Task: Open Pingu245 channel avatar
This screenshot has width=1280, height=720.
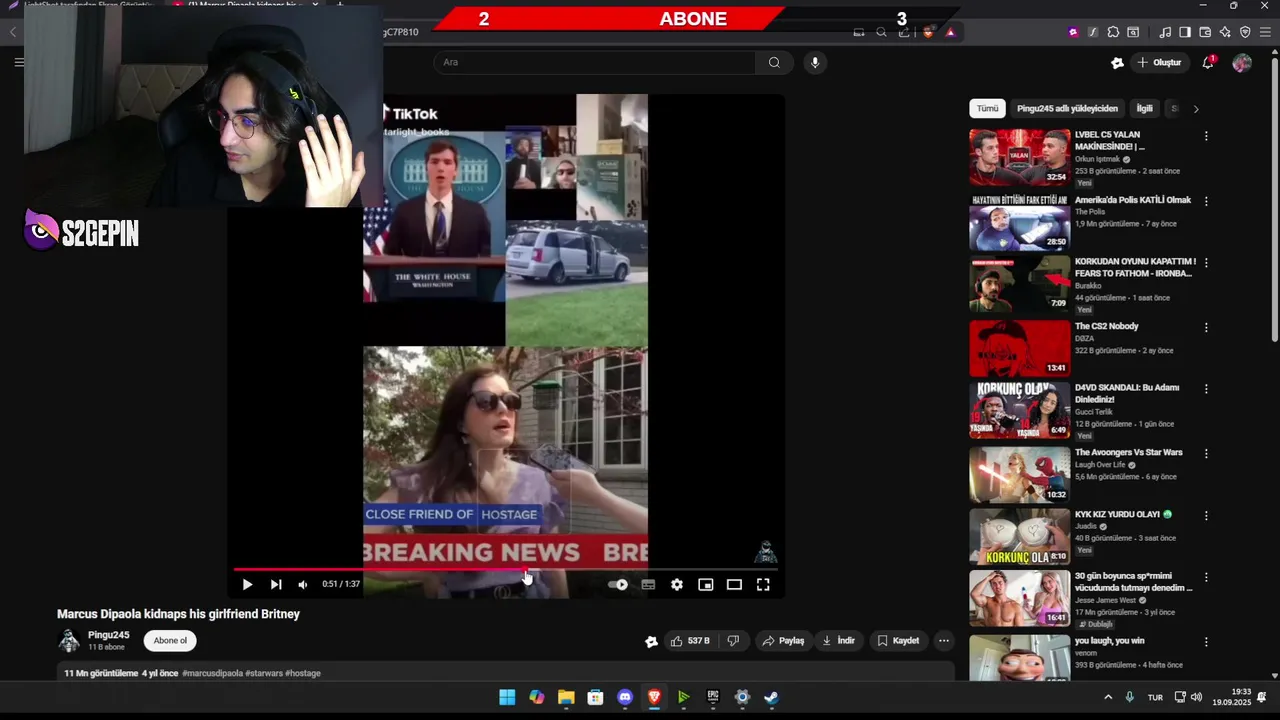Action: [69, 641]
